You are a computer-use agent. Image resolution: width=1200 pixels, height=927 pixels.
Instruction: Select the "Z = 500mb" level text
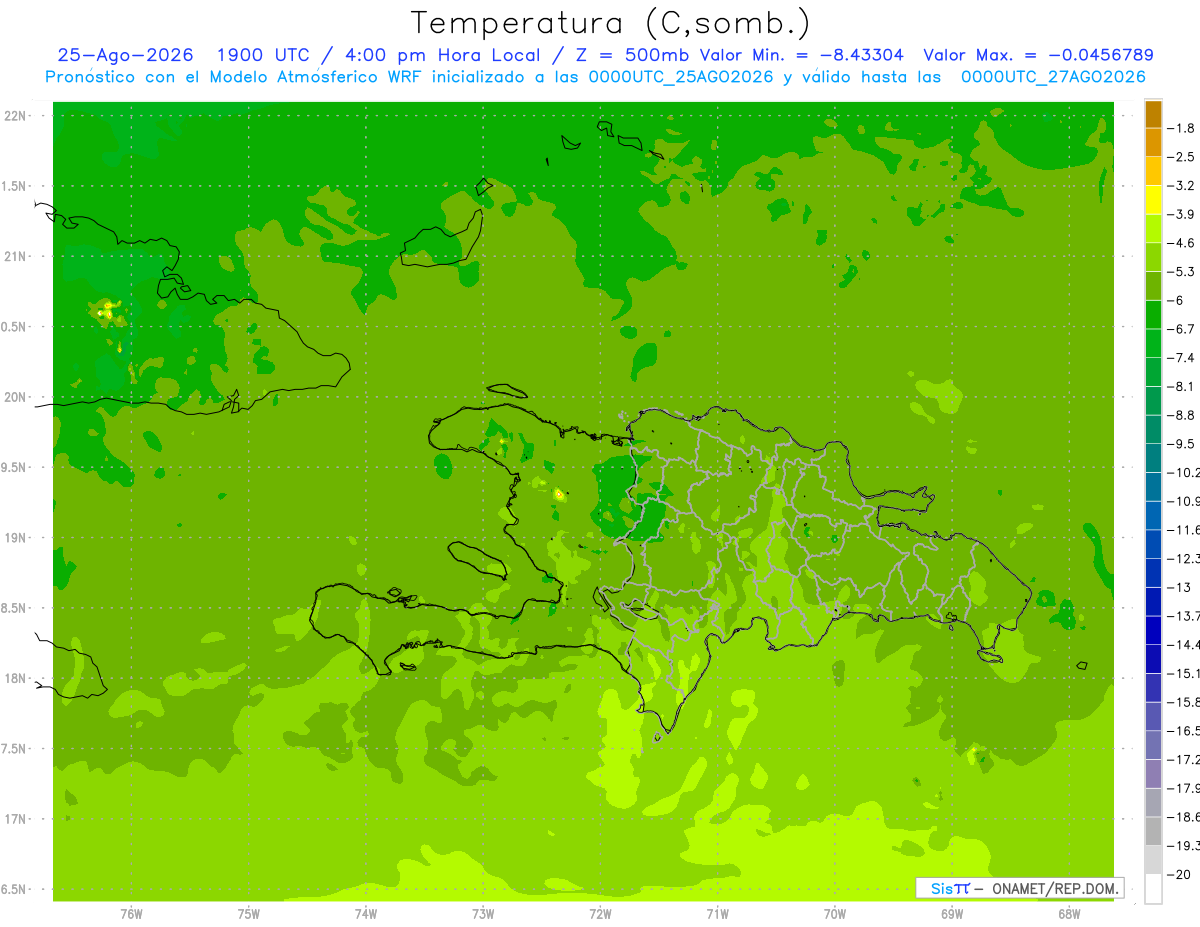tap(634, 55)
